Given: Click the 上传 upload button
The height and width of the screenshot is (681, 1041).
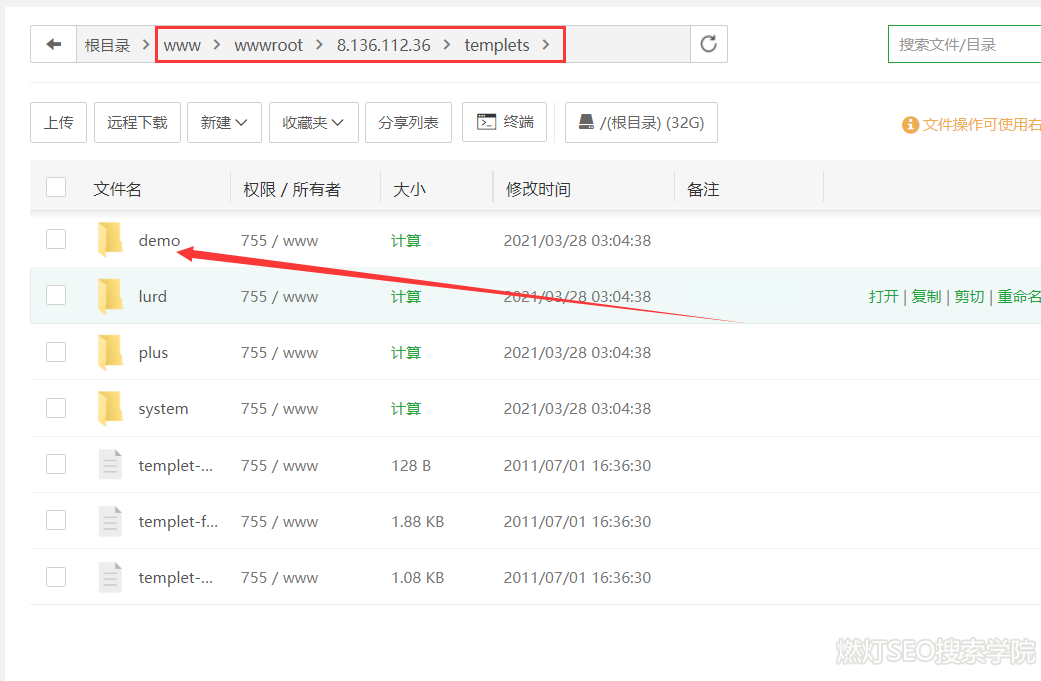Looking at the screenshot, I should [58, 122].
